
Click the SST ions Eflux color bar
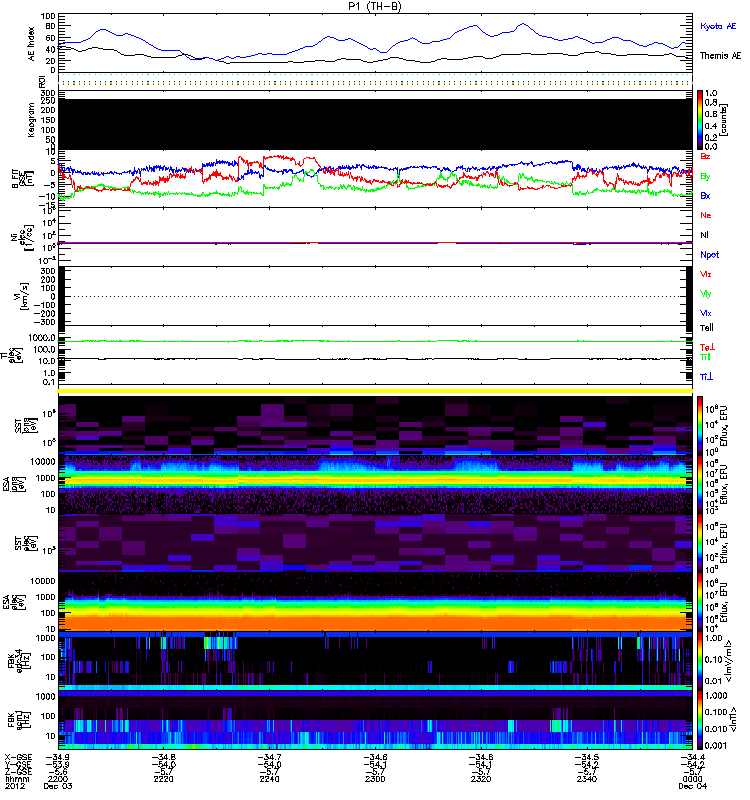(700, 425)
